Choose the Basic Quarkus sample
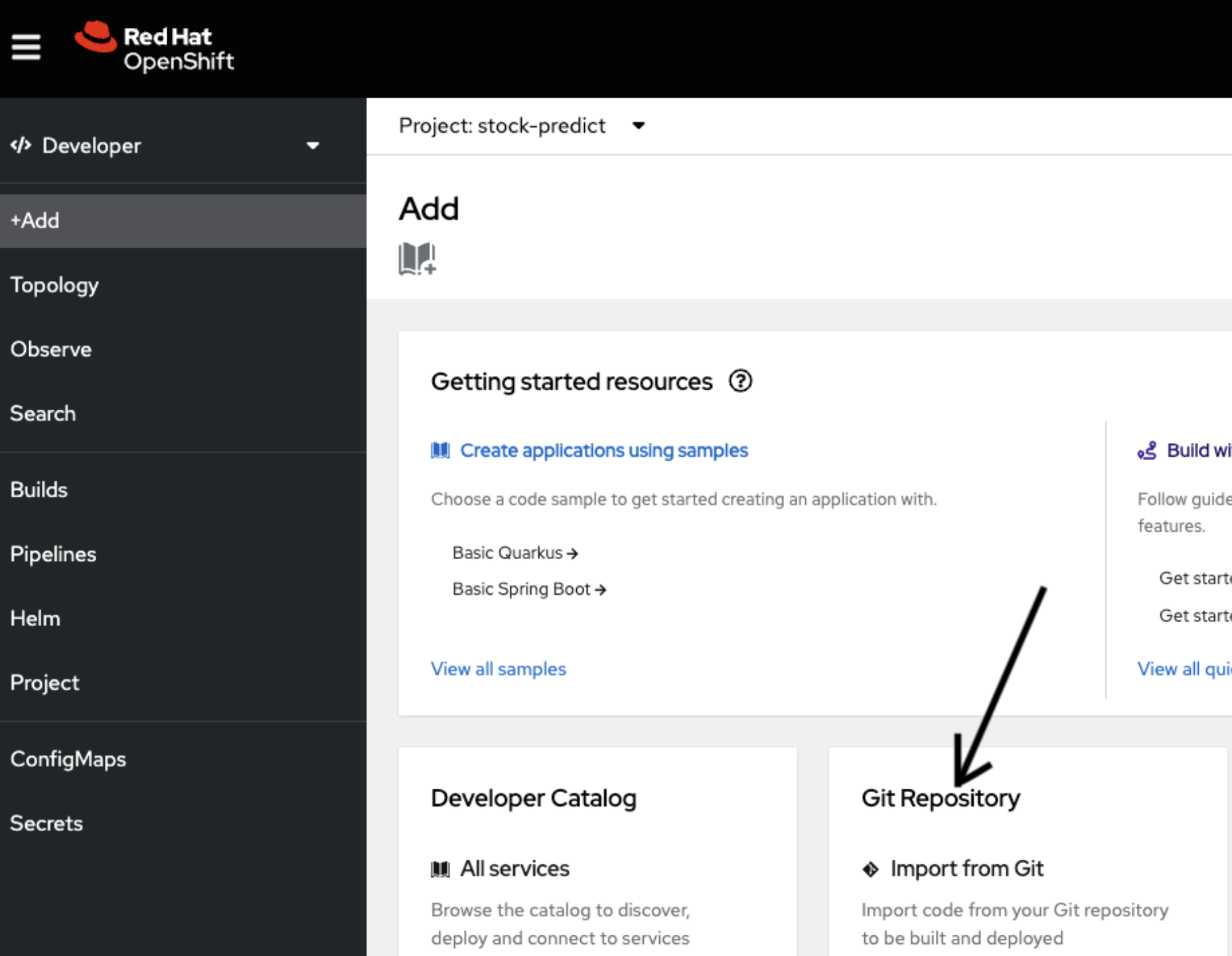The height and width of the screenshot is (956, 1232). point(515,553)
